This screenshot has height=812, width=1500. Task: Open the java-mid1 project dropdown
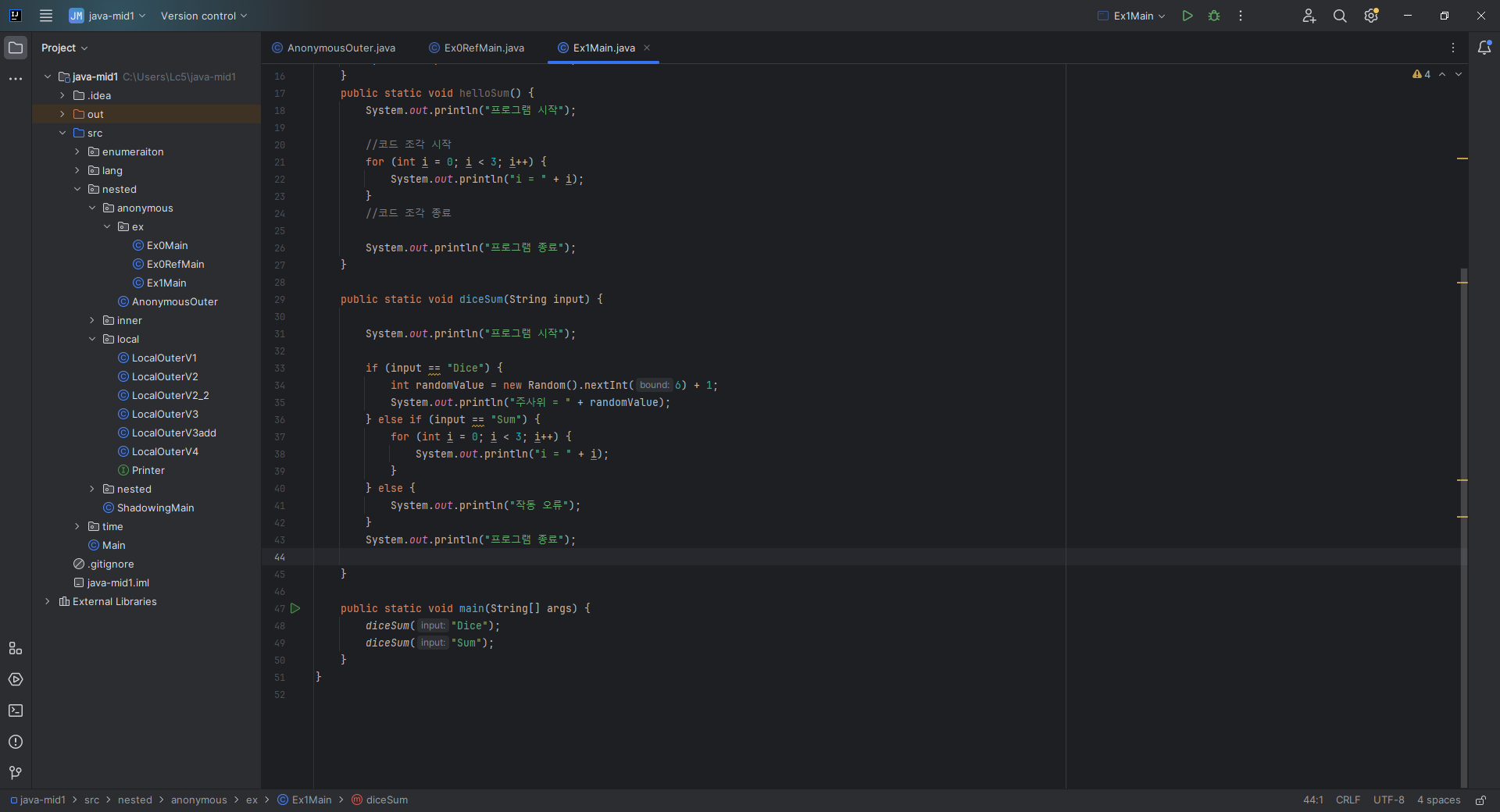coord(108,16)
